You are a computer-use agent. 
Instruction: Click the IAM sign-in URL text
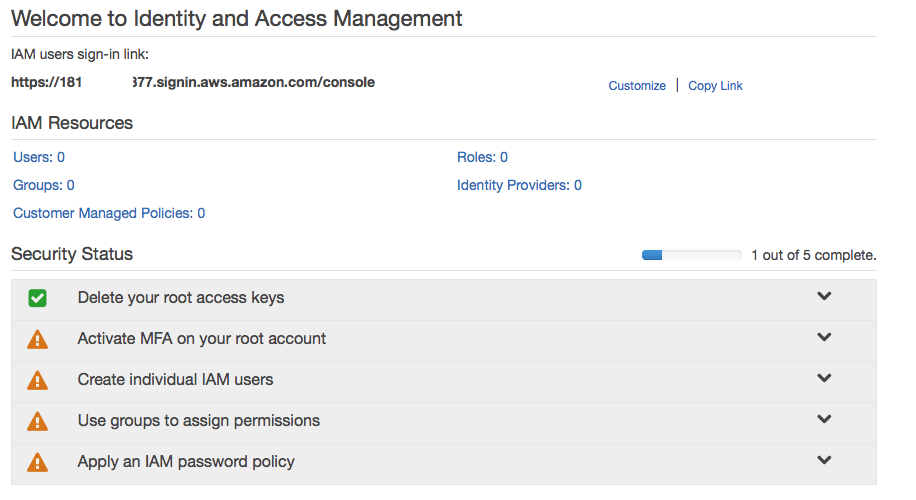click(193, 82)
